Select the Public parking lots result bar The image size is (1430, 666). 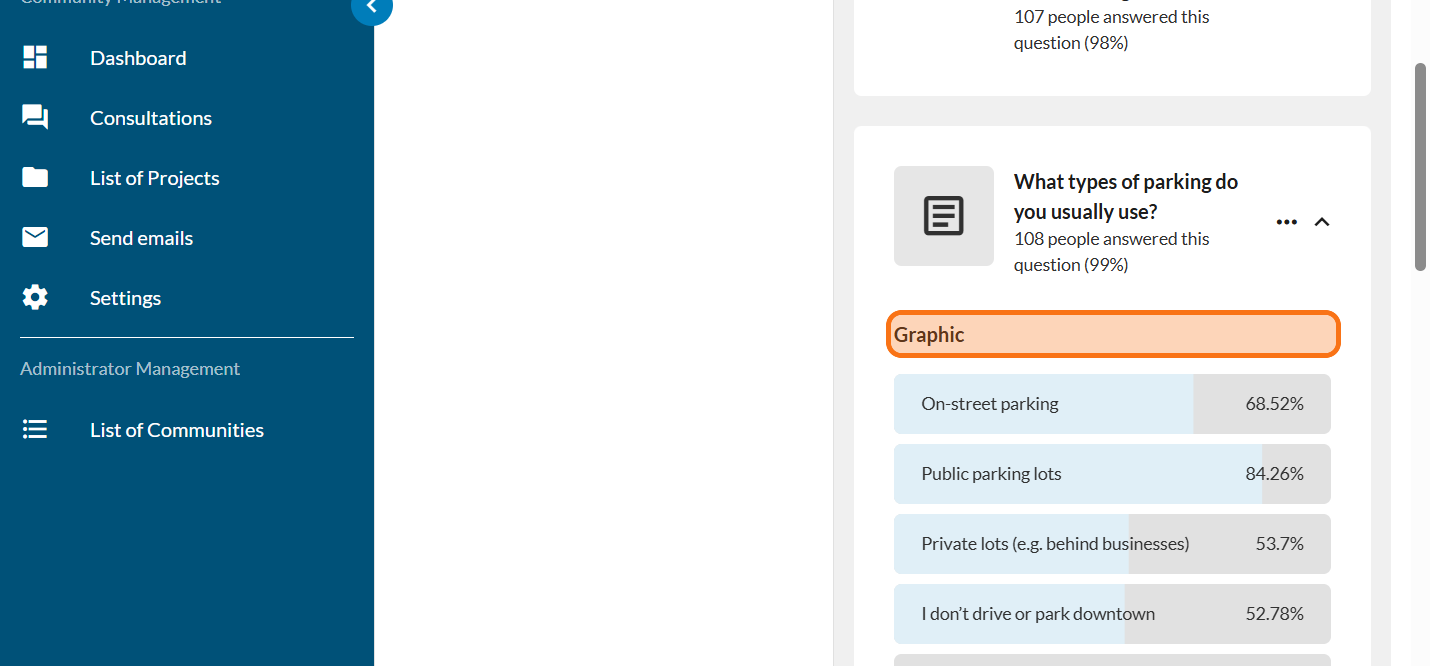point(1111,474)
